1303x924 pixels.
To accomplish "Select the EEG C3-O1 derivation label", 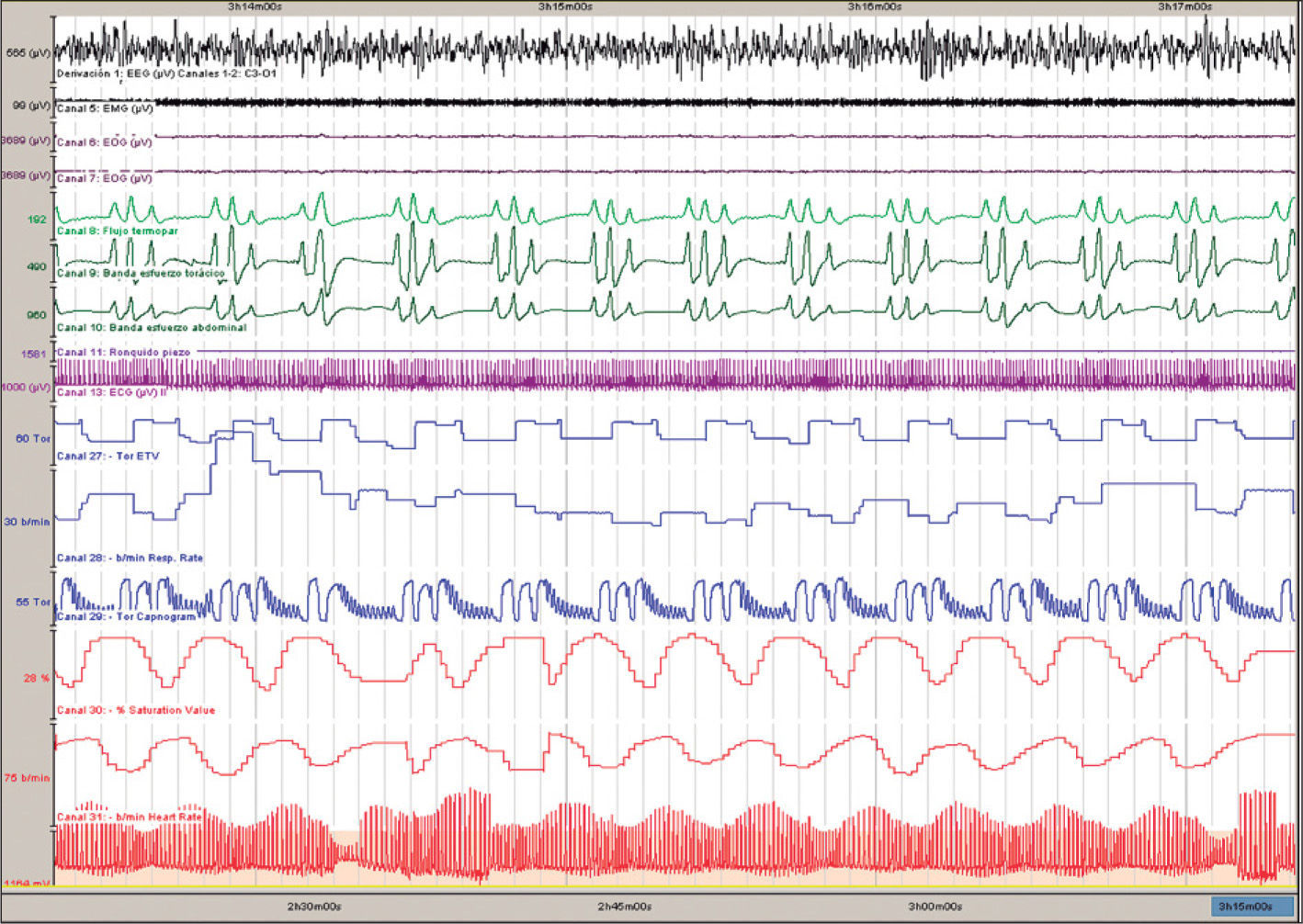I will [x=166, y=73].
